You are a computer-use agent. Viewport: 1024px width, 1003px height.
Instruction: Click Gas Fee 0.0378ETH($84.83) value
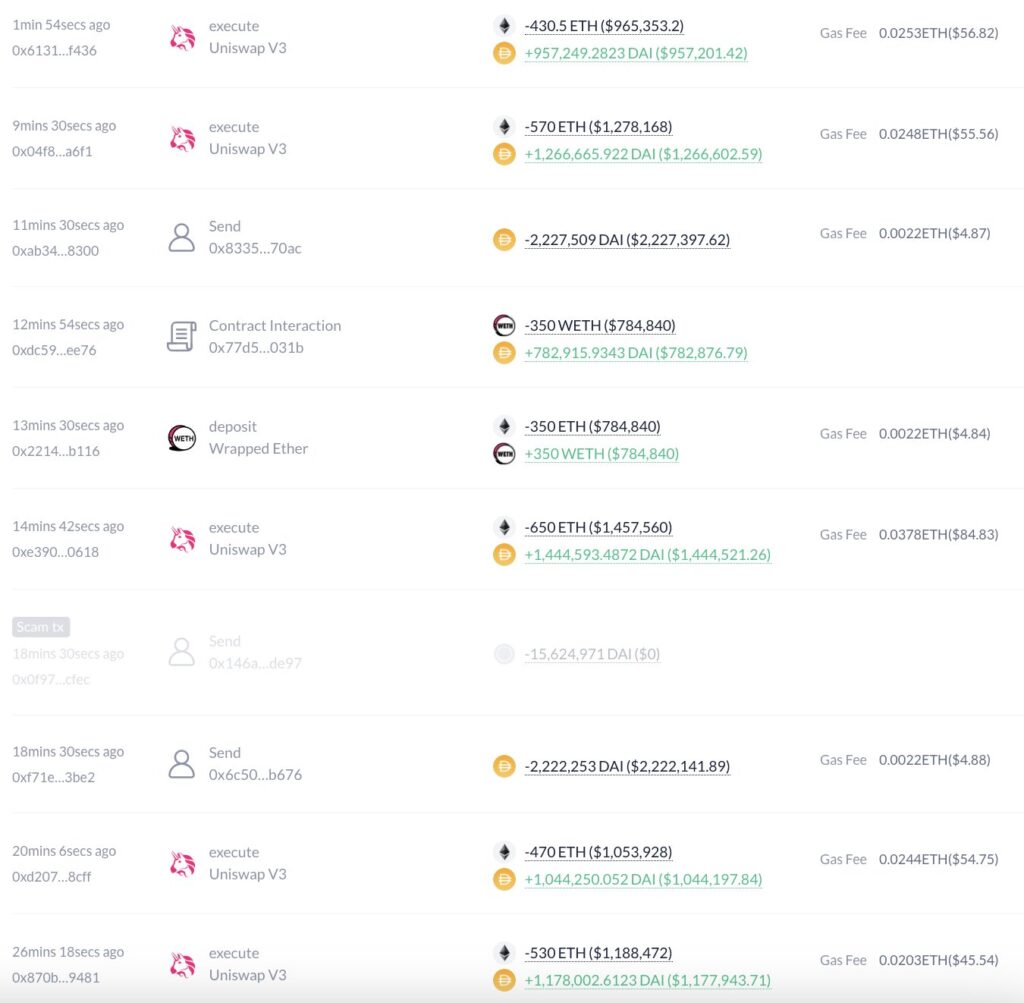click(x=938, y=535)
